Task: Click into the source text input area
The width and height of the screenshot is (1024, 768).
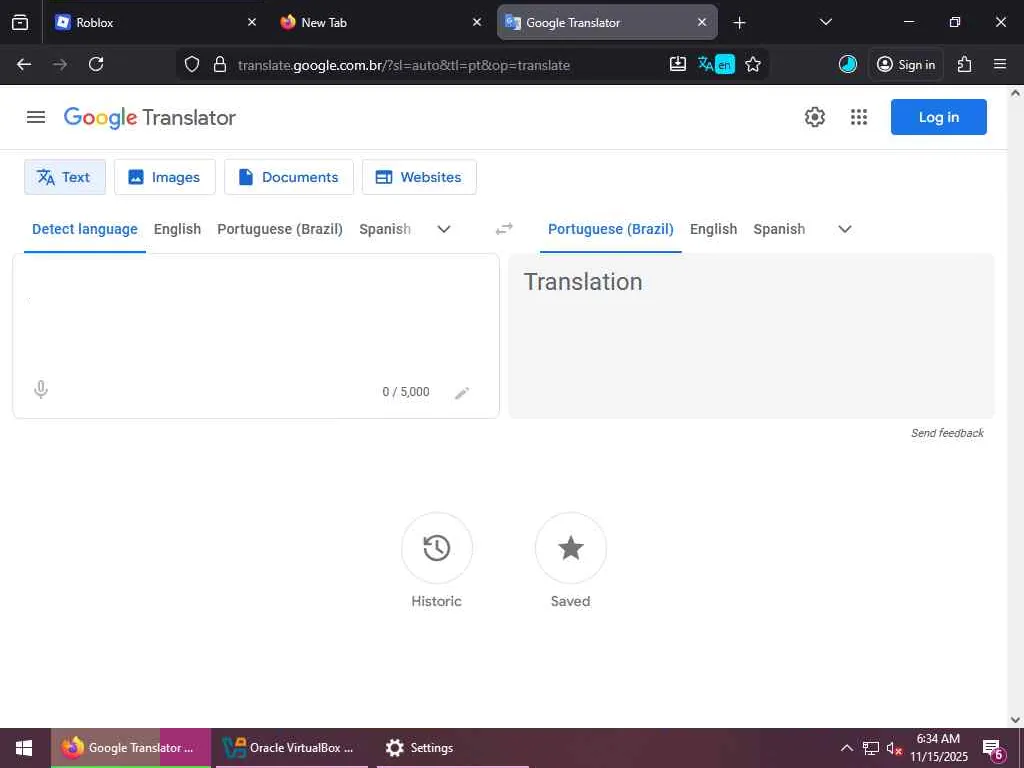Action: coord(256,313)
